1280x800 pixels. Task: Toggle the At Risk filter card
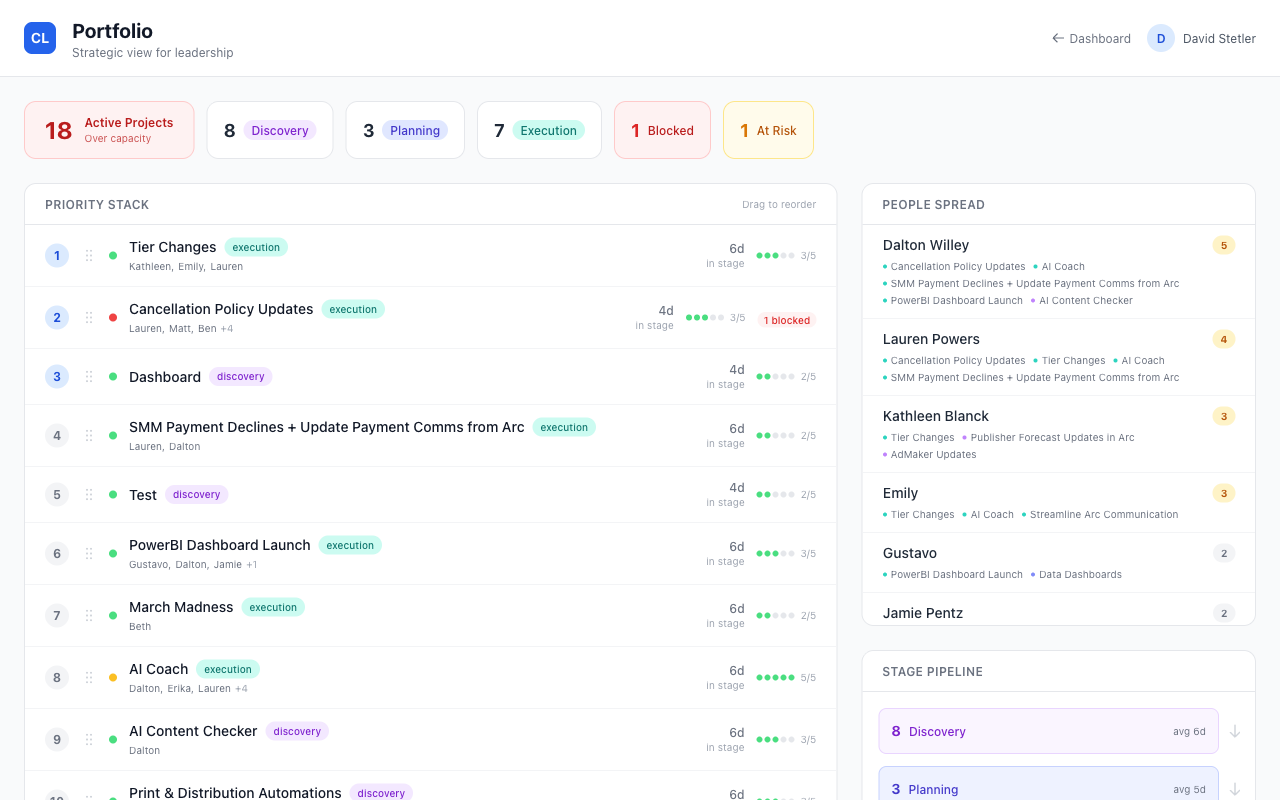coord(768,130)
